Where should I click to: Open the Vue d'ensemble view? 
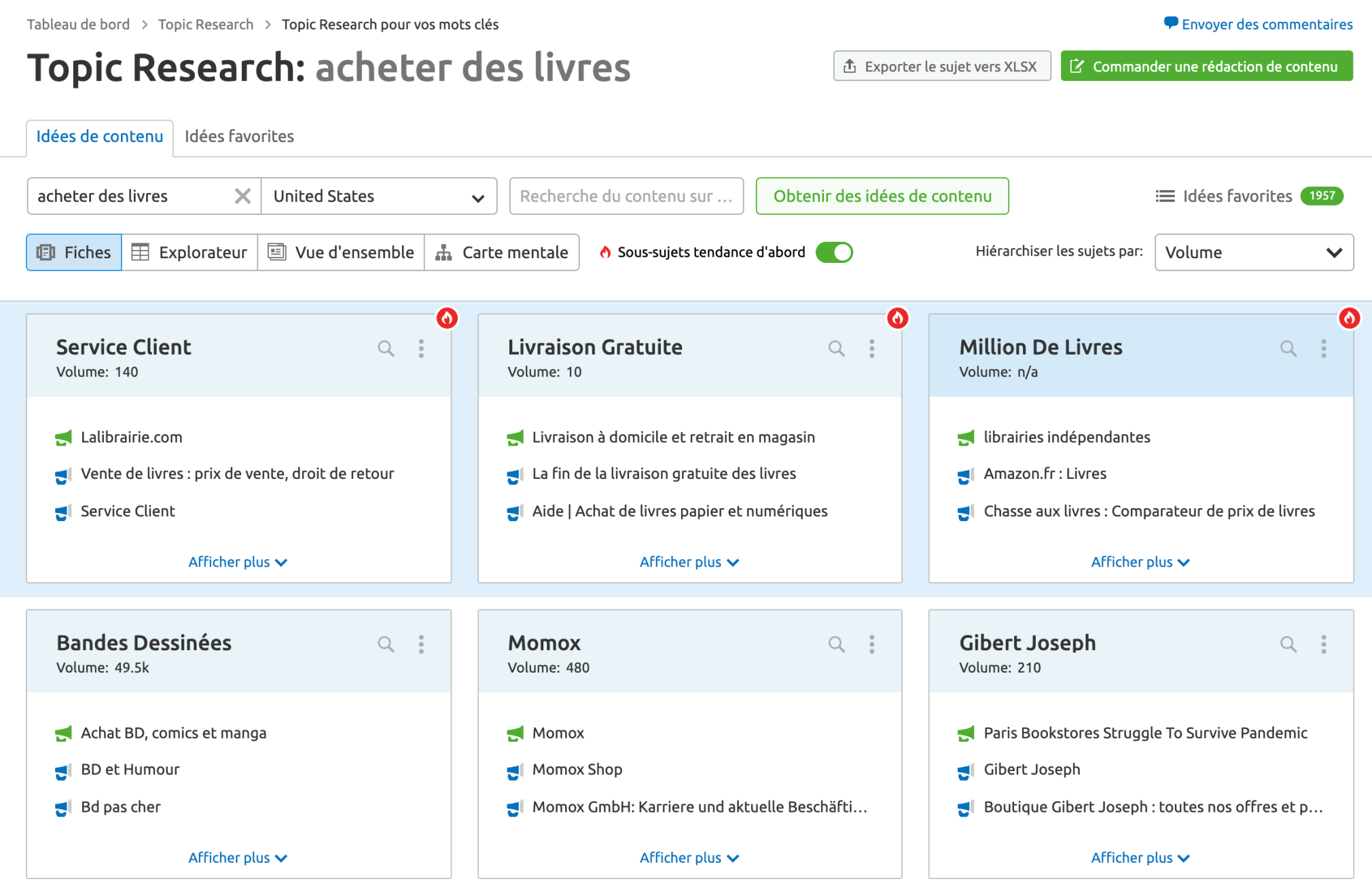[340, 252]
